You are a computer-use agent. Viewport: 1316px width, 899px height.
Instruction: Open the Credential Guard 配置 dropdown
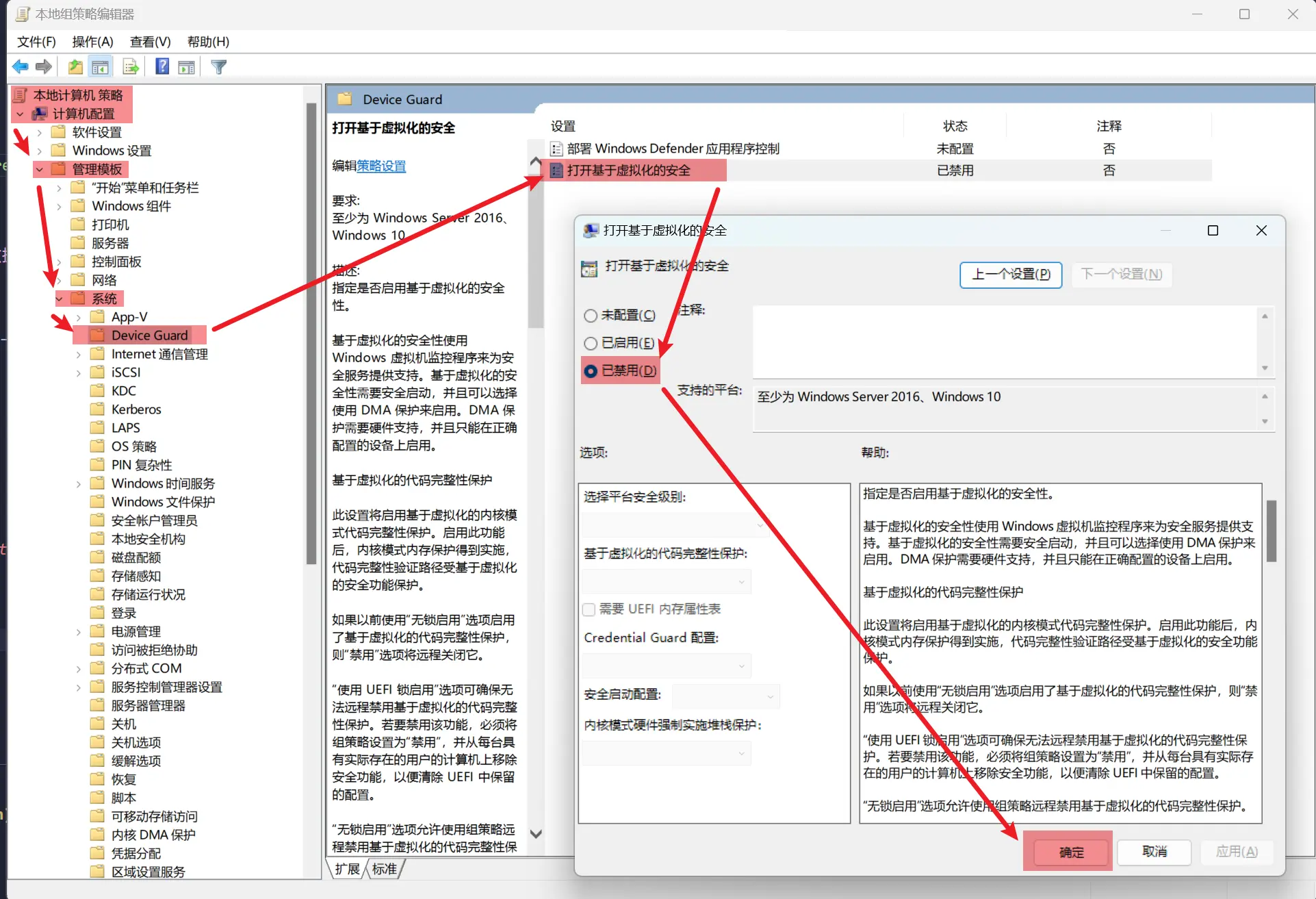pyautogui.click(x=667, y=666)
